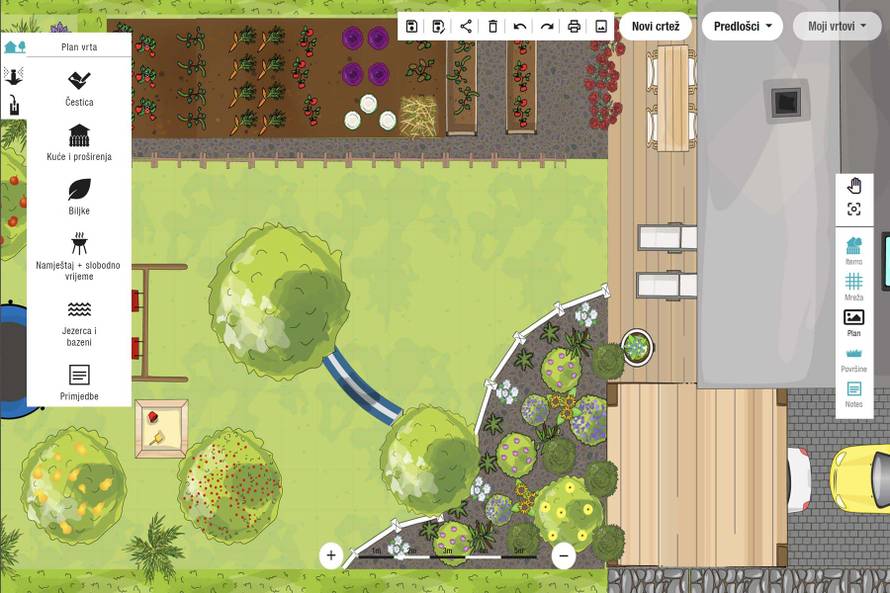Print the garden plan

pos(574,26)
